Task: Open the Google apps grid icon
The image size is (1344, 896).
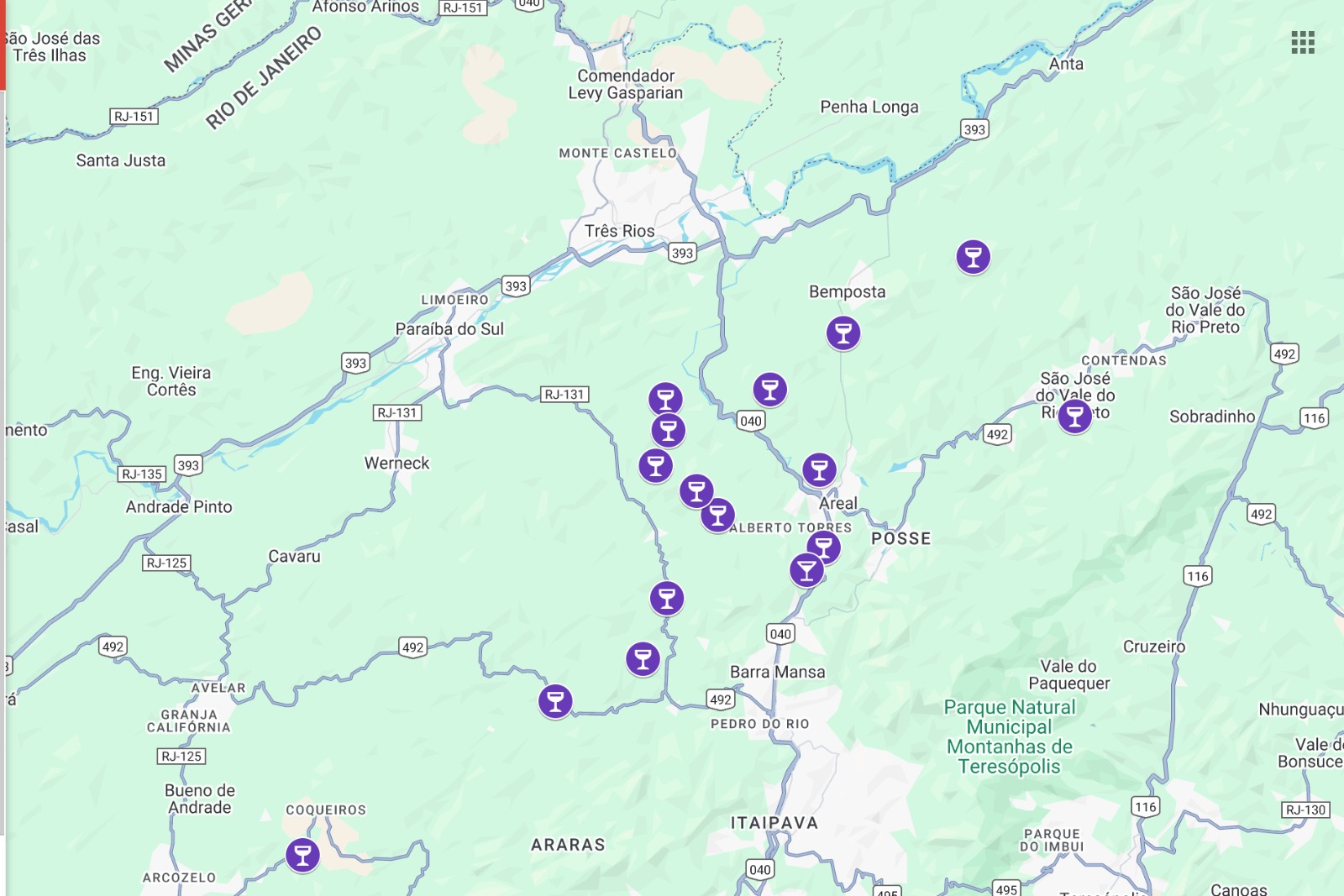Action: click(x=1303, y=42)
